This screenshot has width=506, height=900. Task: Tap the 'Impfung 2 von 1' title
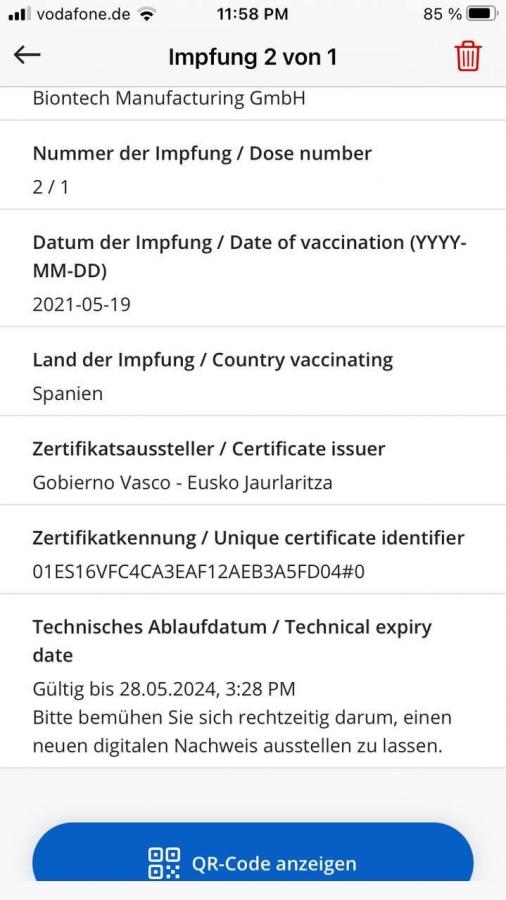click(252, 57)
